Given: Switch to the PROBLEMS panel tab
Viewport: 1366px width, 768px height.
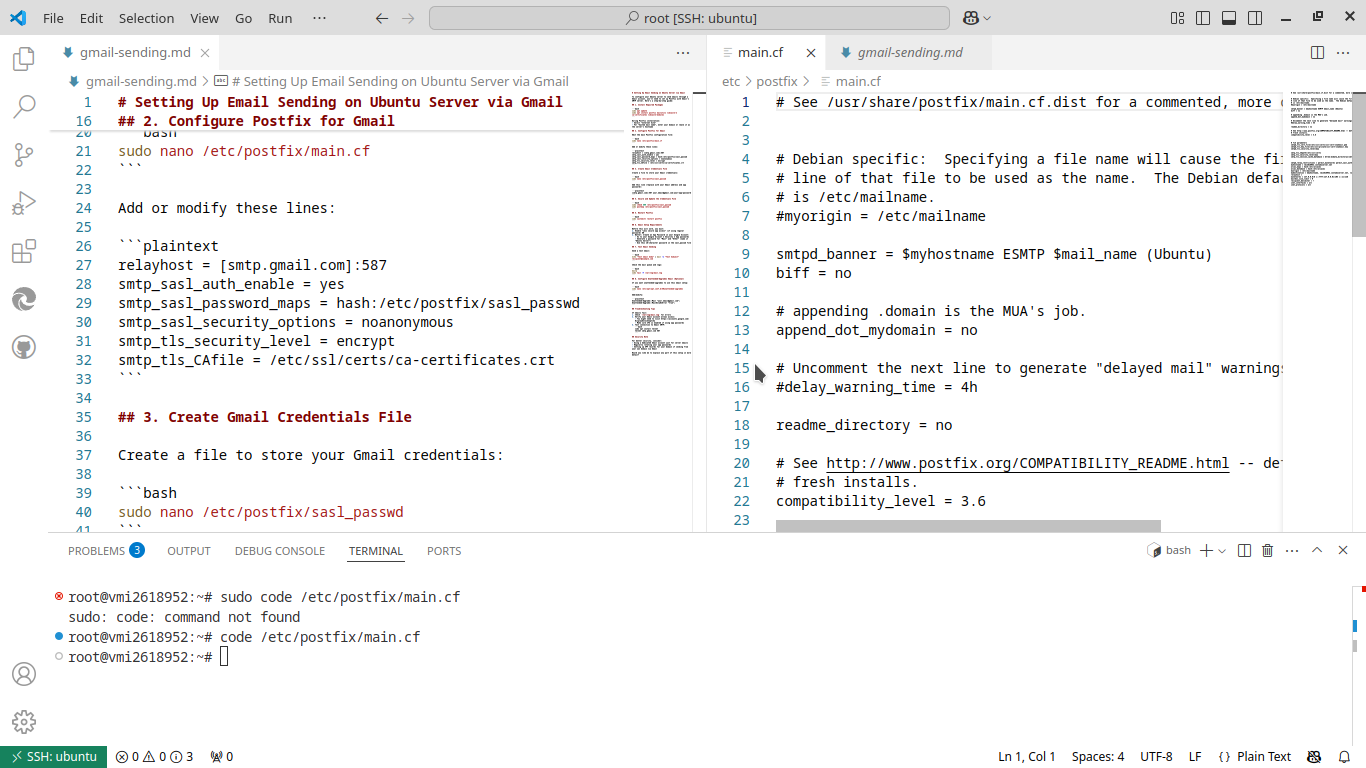Looking at the screenshot, I should pos(106,551).
